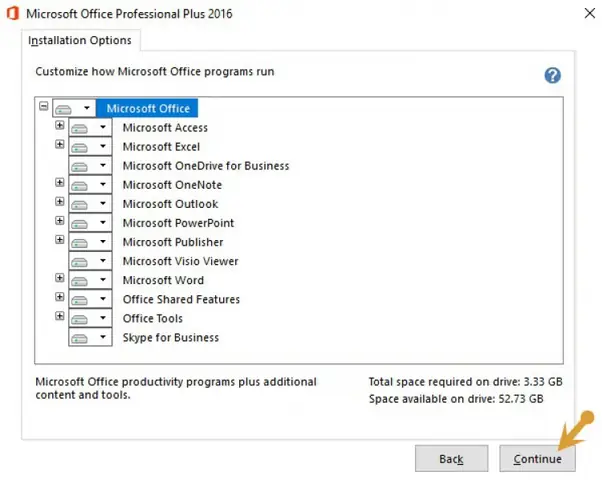Expand the Office Tools node

pos(60,316)
